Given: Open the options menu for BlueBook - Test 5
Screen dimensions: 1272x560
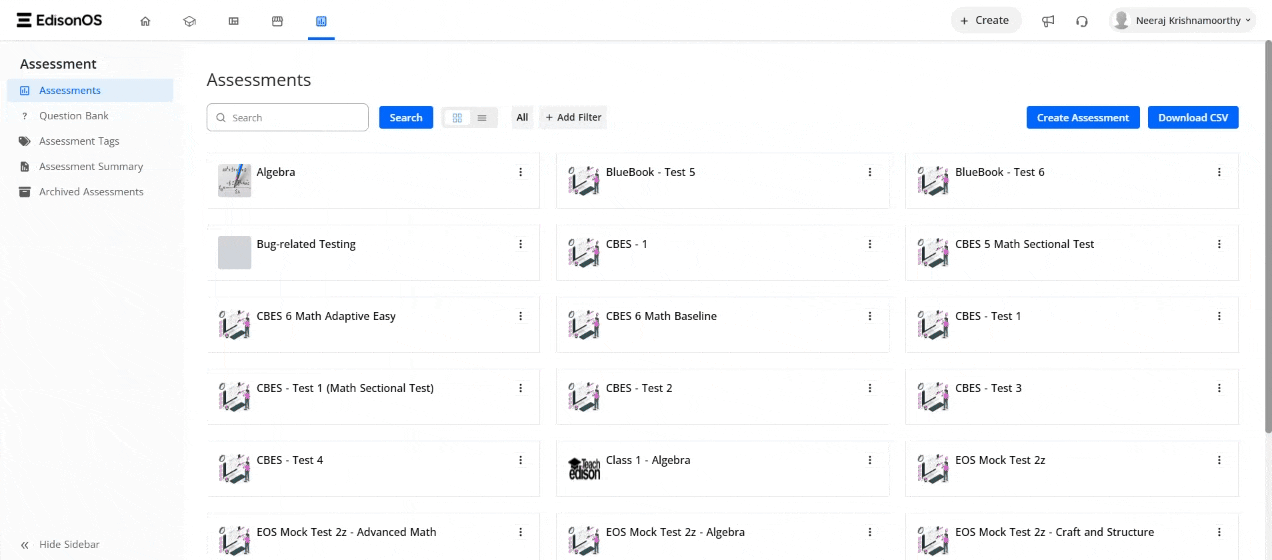Looking at the screenshot, I should point(870,172).
